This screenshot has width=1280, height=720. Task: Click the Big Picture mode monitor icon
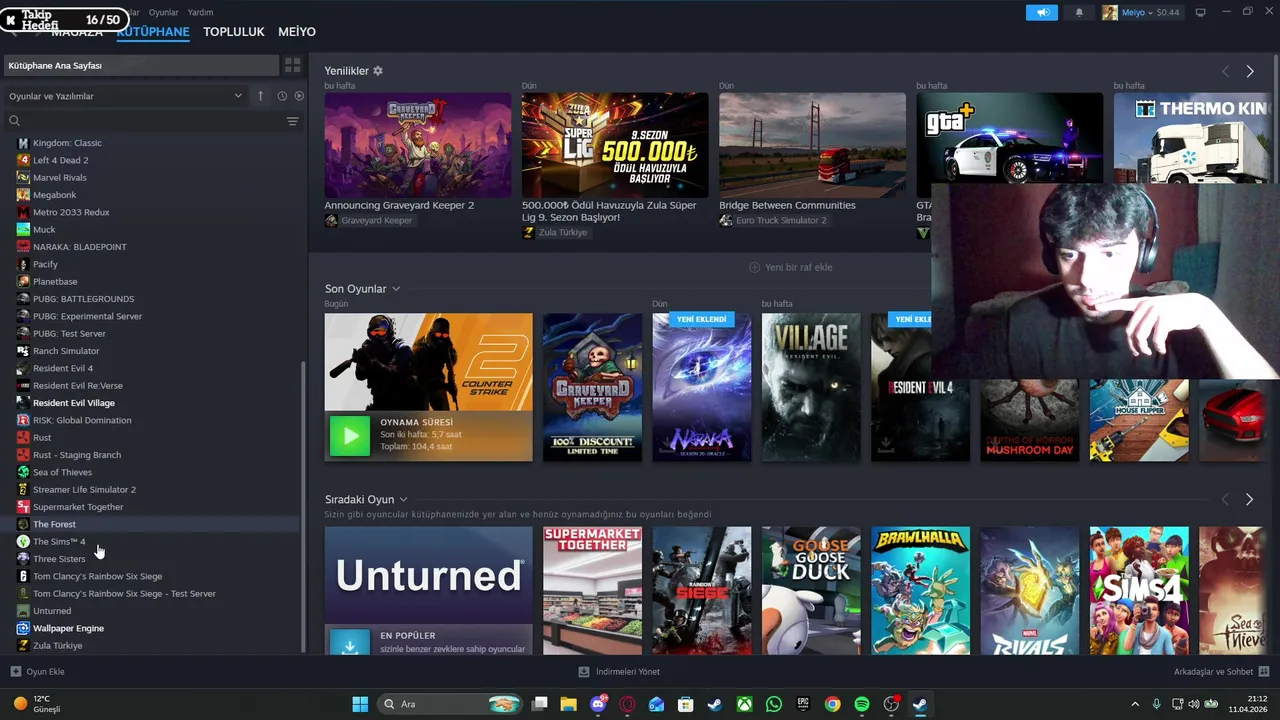coord(1201,12)
